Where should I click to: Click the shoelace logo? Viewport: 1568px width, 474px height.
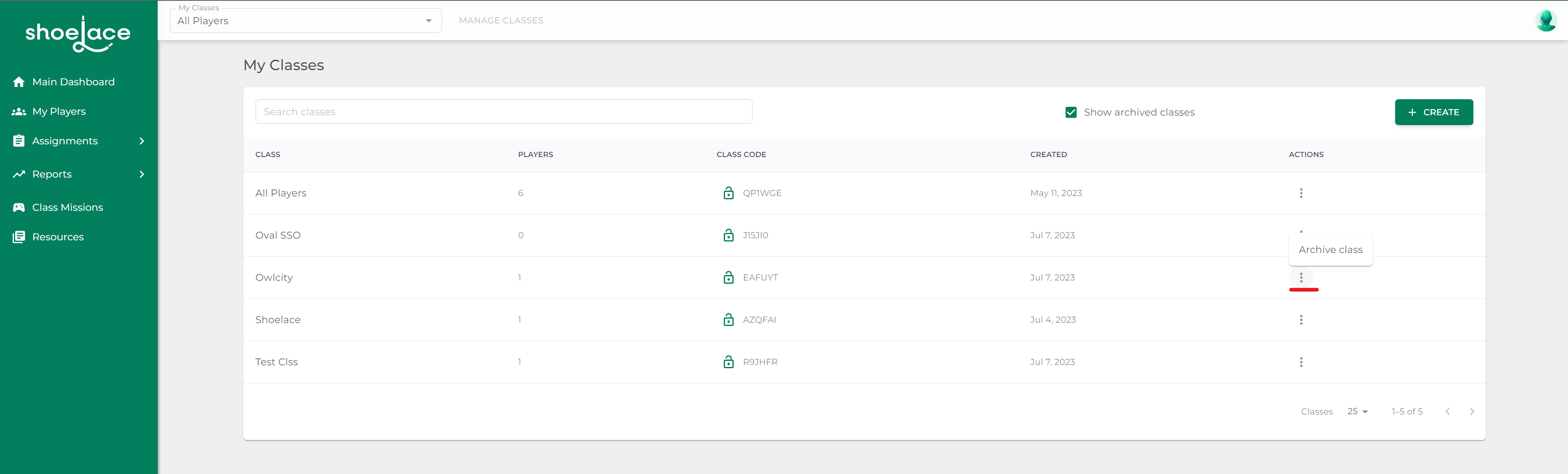(78, 34)
